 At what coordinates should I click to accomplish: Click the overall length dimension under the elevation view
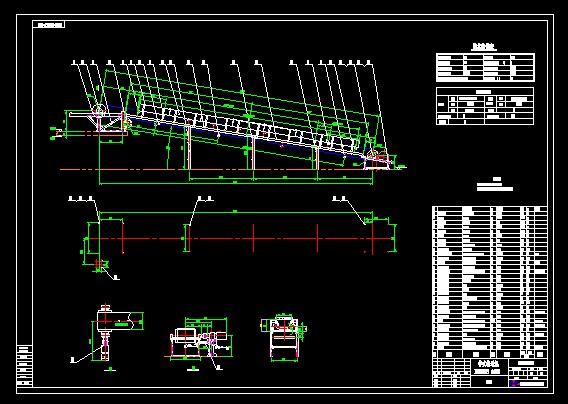235,183
